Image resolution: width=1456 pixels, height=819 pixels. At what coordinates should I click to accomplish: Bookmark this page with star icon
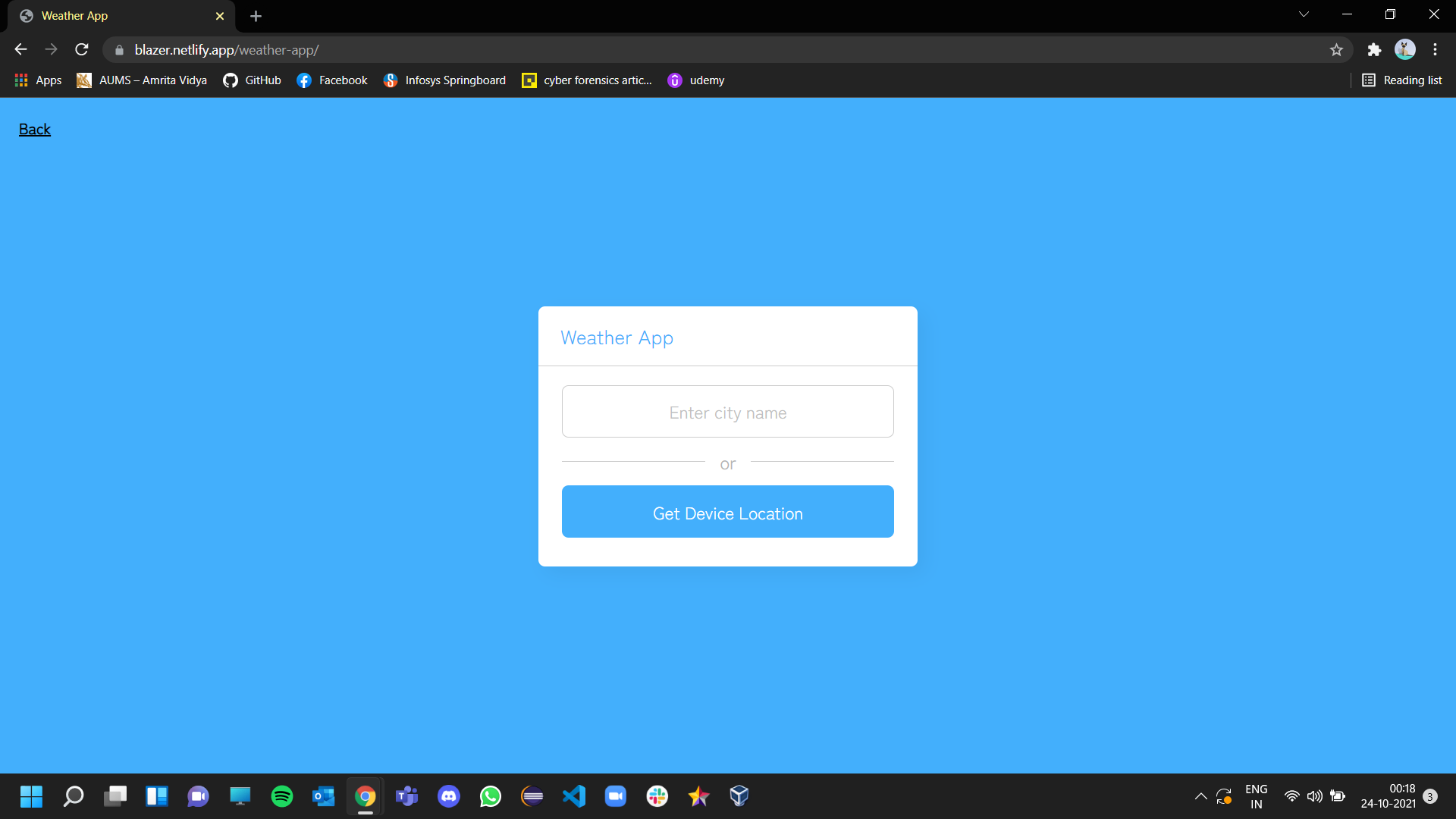click(x=1336, y=50)
